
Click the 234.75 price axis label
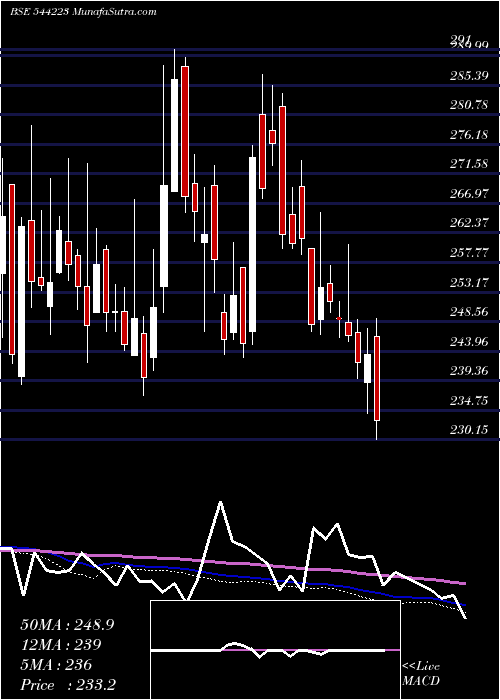(468, 401)
